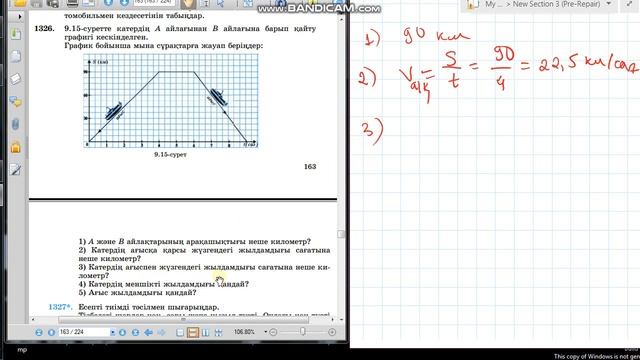Go to the previous page
Screen dimensions: 640x360
click(51, 333)
